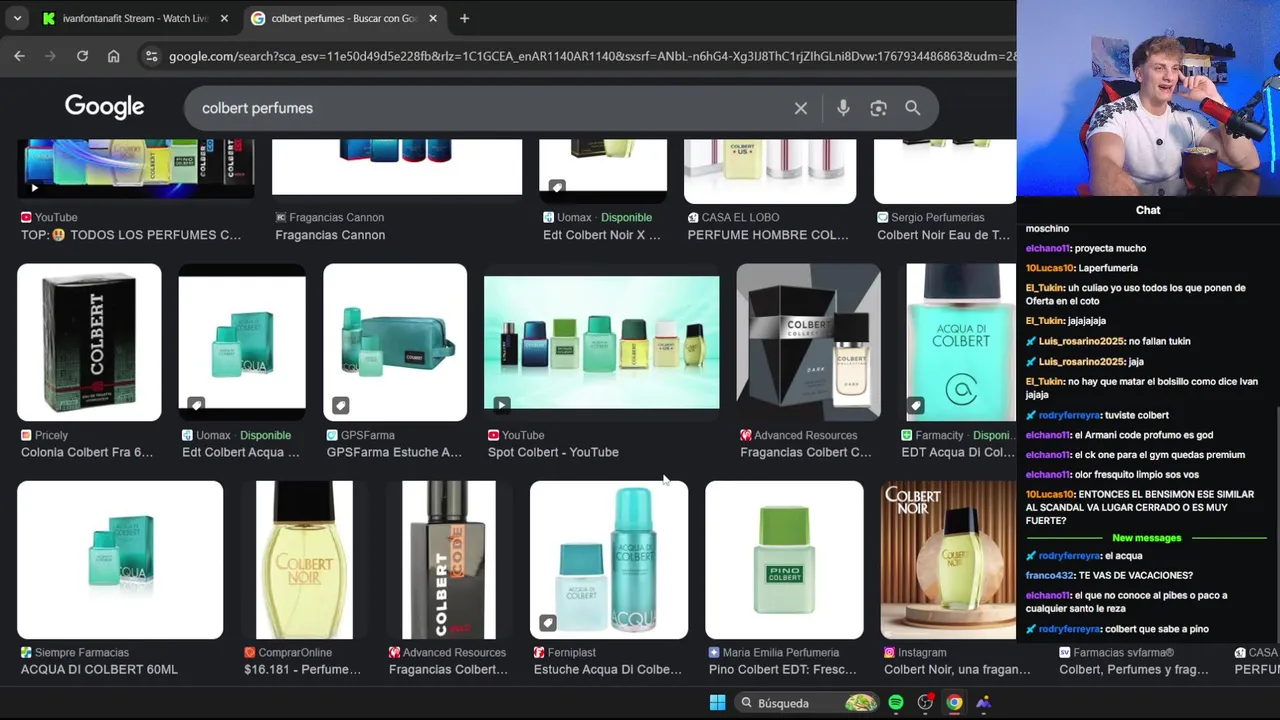This screenshot has height=720, width=1280.
Task: Open Fragancias Cannon result link
Action: pos(330,235)
